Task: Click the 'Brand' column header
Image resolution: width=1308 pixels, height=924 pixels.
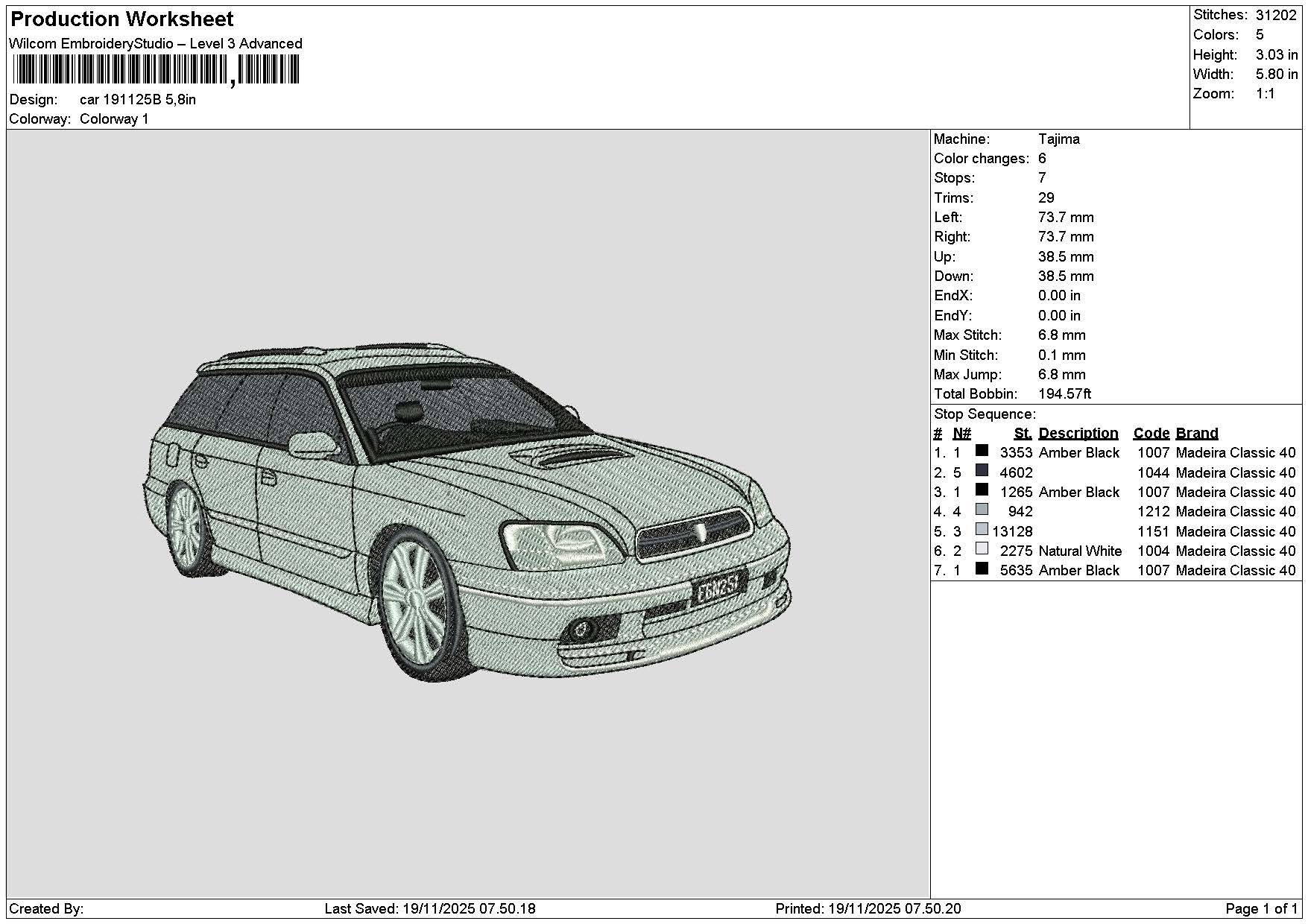Action: 1197,434
